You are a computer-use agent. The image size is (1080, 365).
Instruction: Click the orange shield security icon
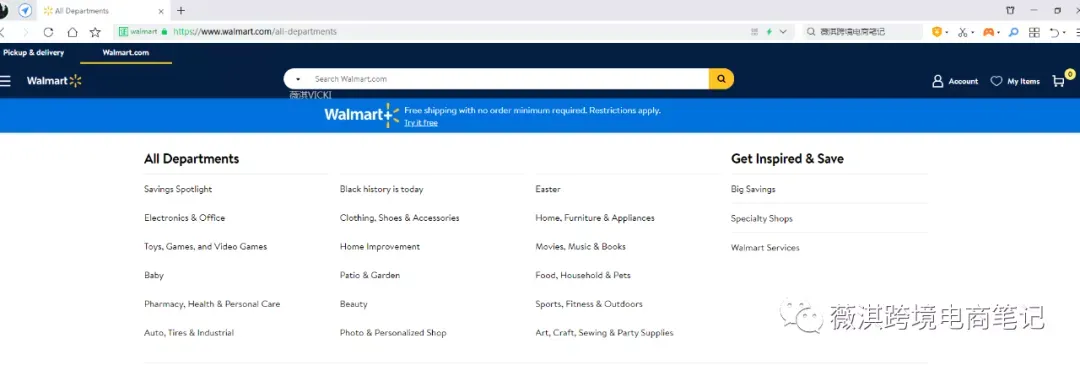937,32
